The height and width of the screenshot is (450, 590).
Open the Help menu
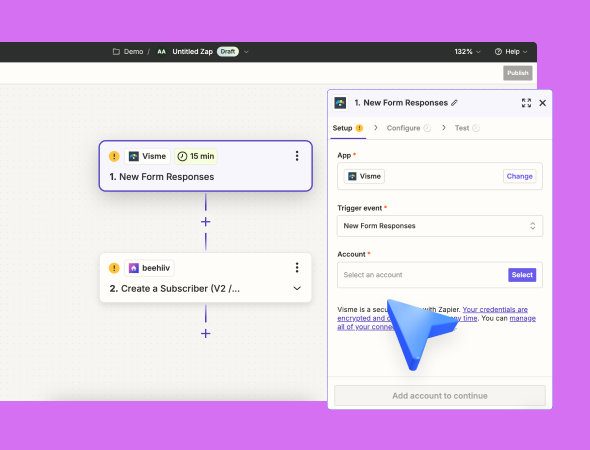coord(511,52)
